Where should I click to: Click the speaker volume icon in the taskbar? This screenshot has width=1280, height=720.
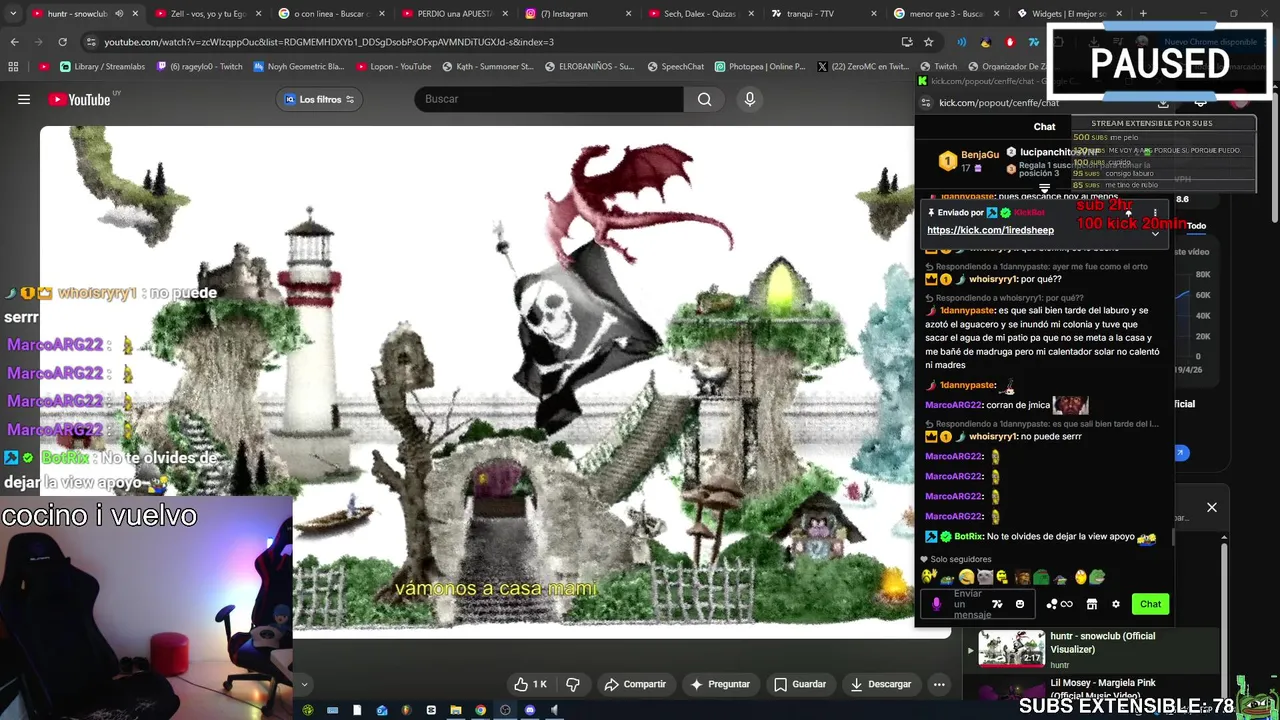554,710
